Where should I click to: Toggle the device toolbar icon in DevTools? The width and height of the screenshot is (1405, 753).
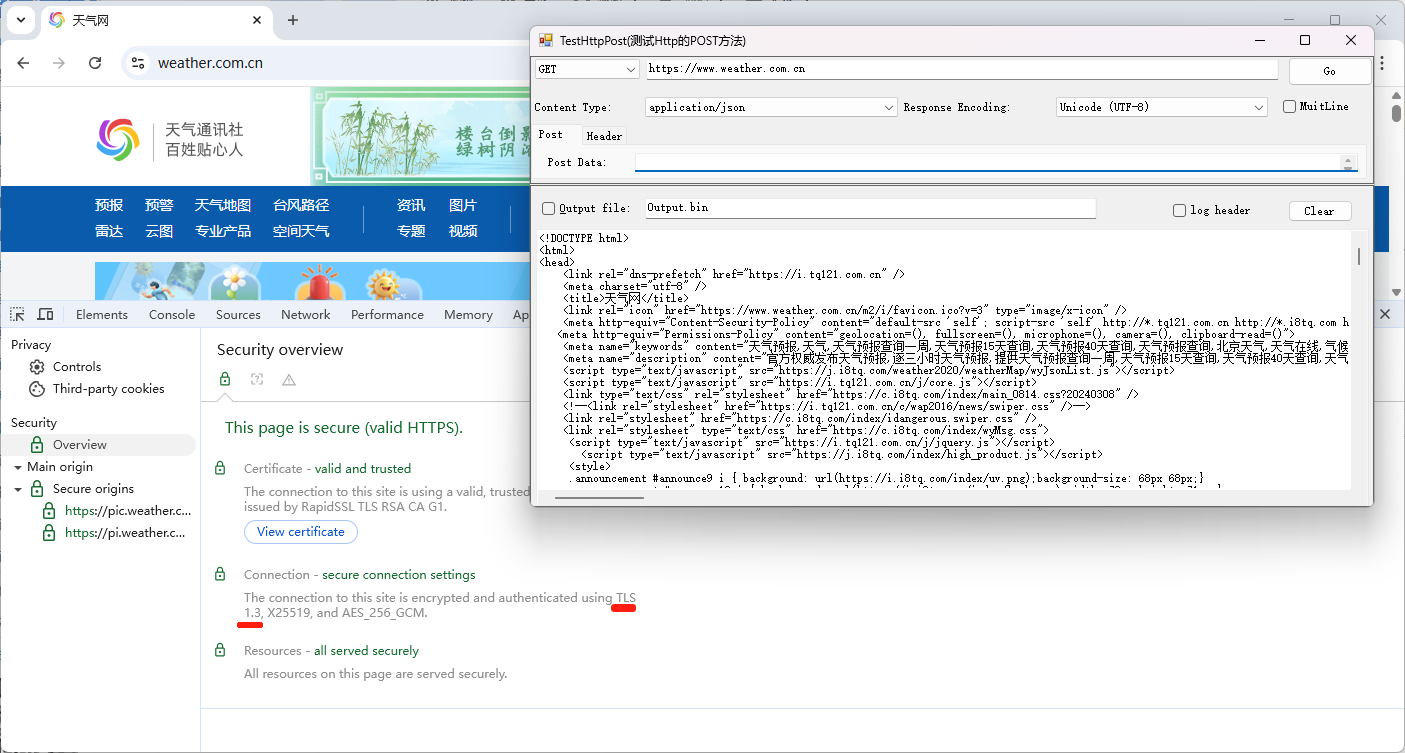(45, 314)
